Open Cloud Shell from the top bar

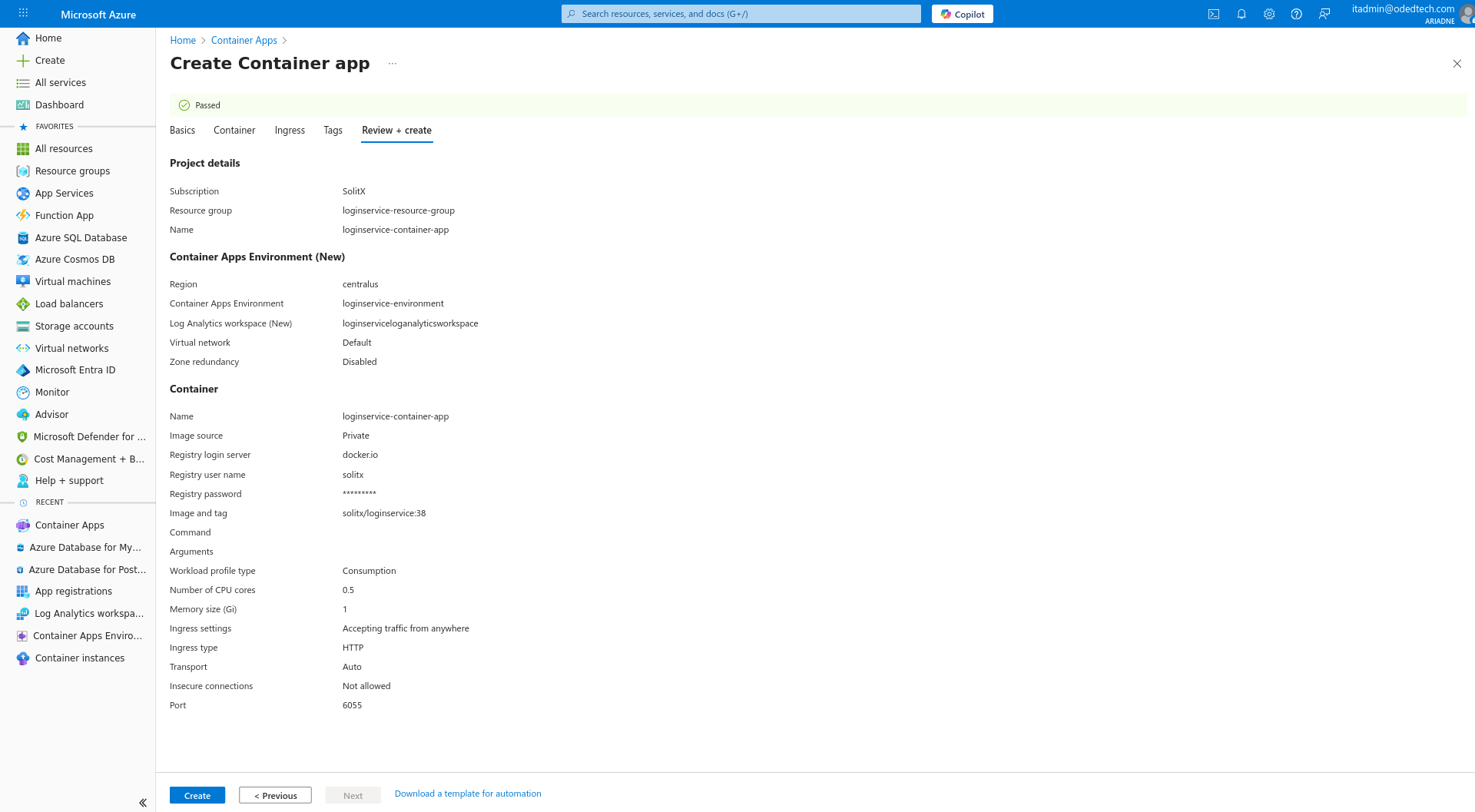(x=1214, y=14)
